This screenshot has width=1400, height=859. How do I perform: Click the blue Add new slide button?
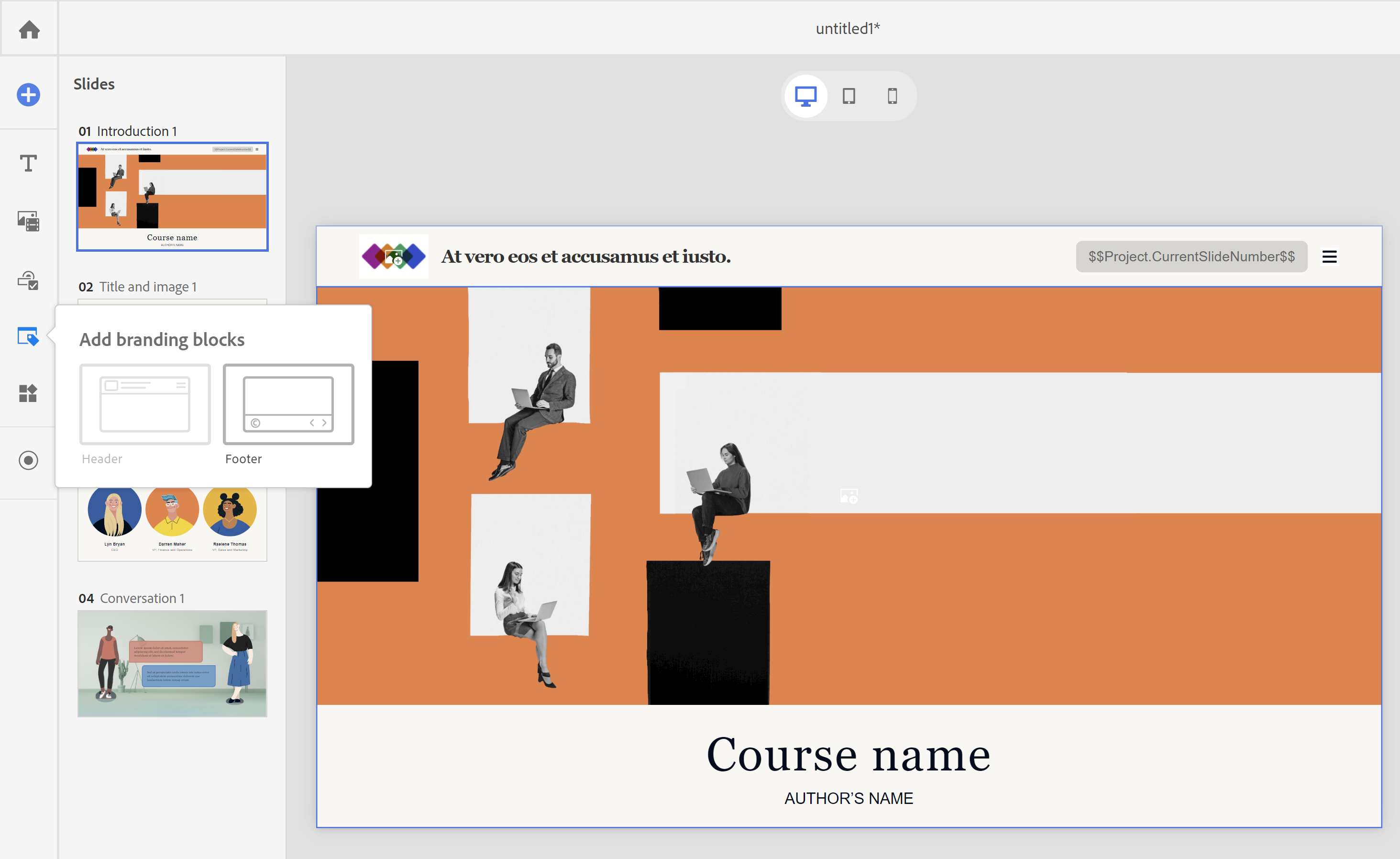point(27,95)
